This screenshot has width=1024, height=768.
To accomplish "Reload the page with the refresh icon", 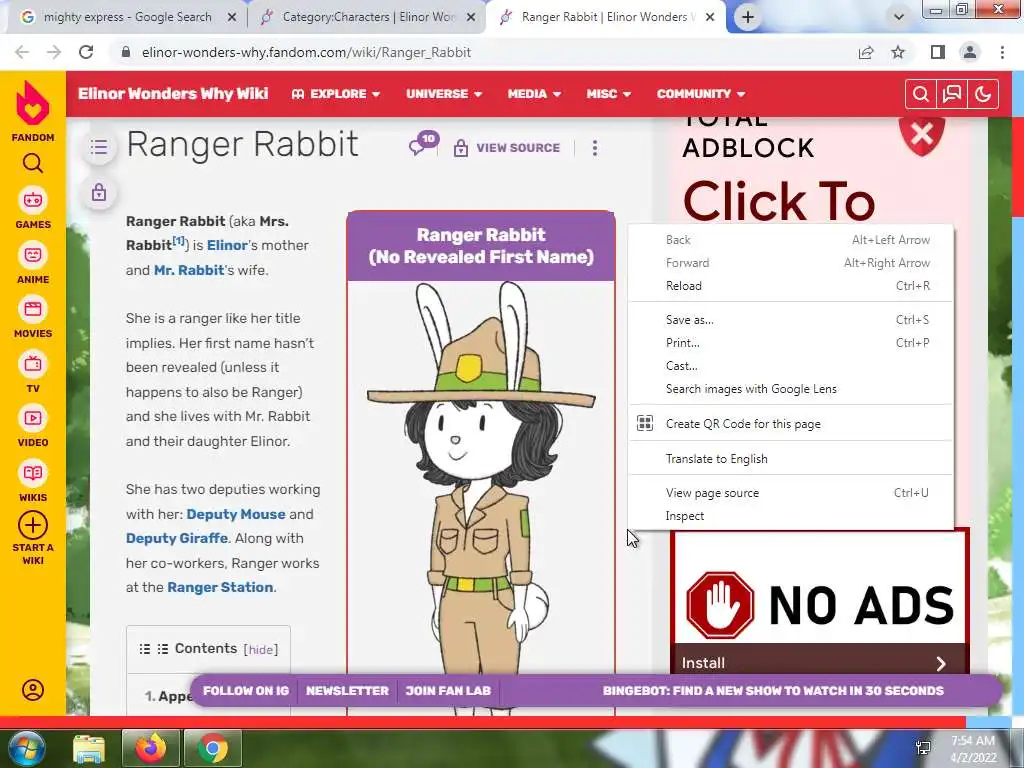I will pyautogui.click(x=86, y=52).
